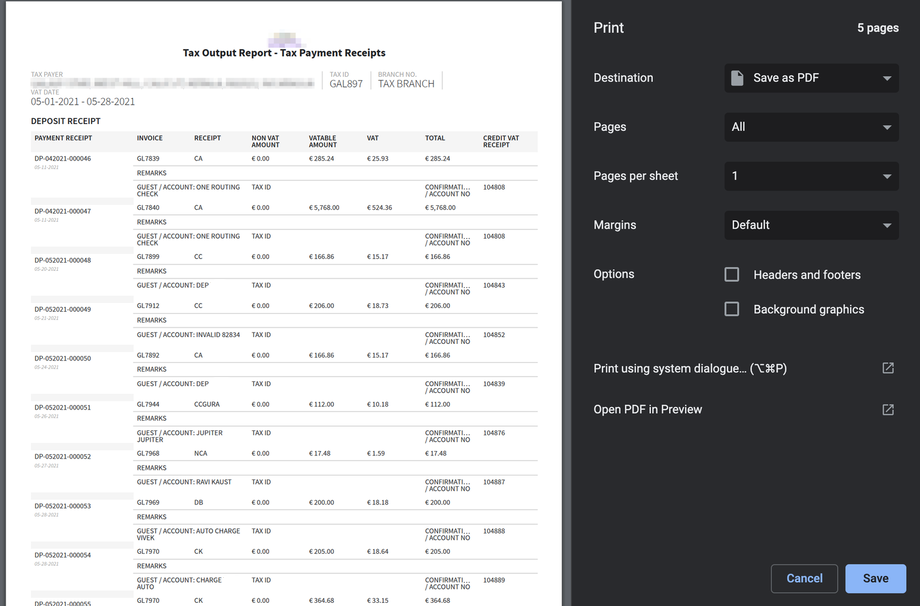Click invoice number GL7944

coord(148,404)
